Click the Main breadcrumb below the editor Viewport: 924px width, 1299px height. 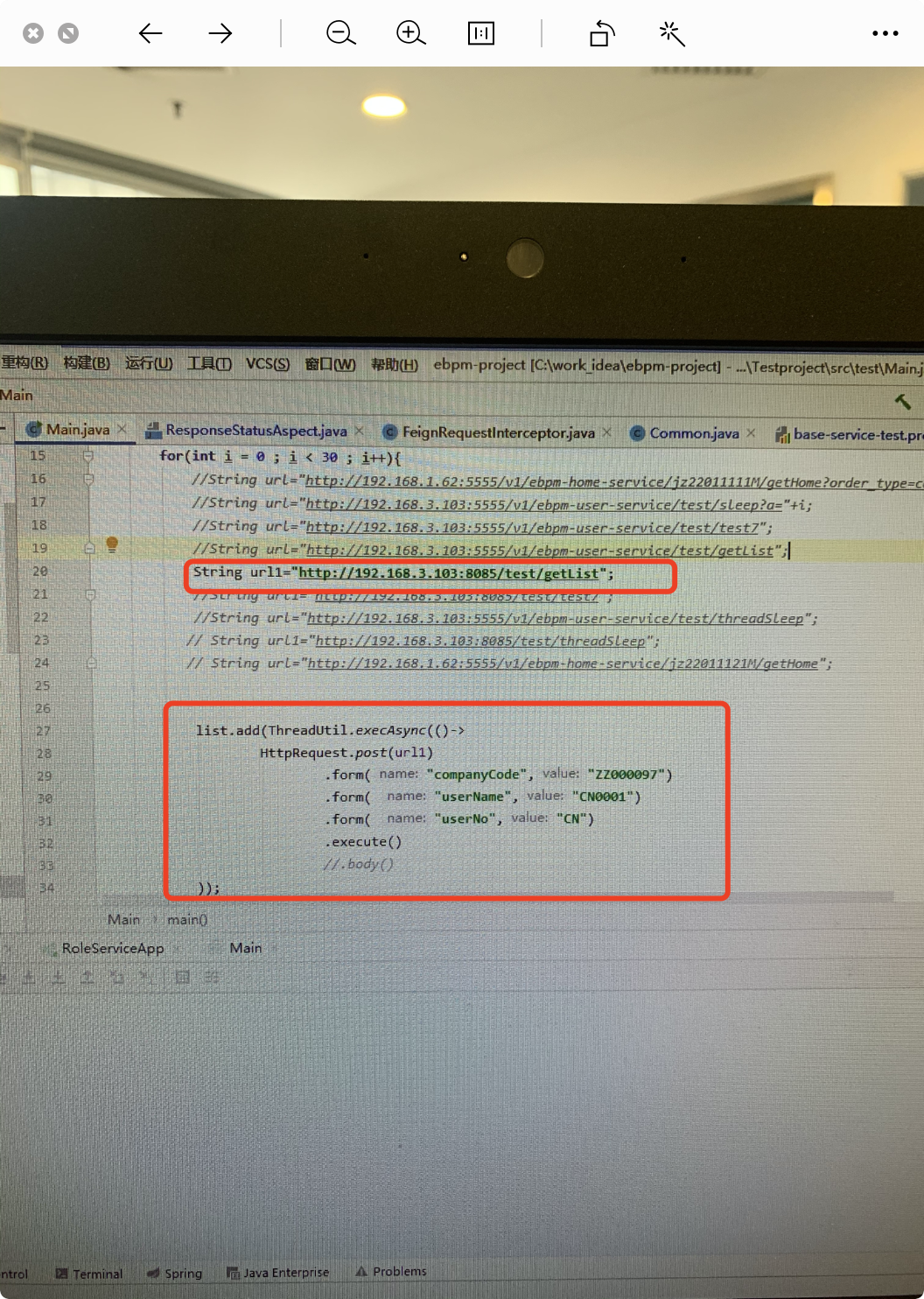click(x=123, y=919)
